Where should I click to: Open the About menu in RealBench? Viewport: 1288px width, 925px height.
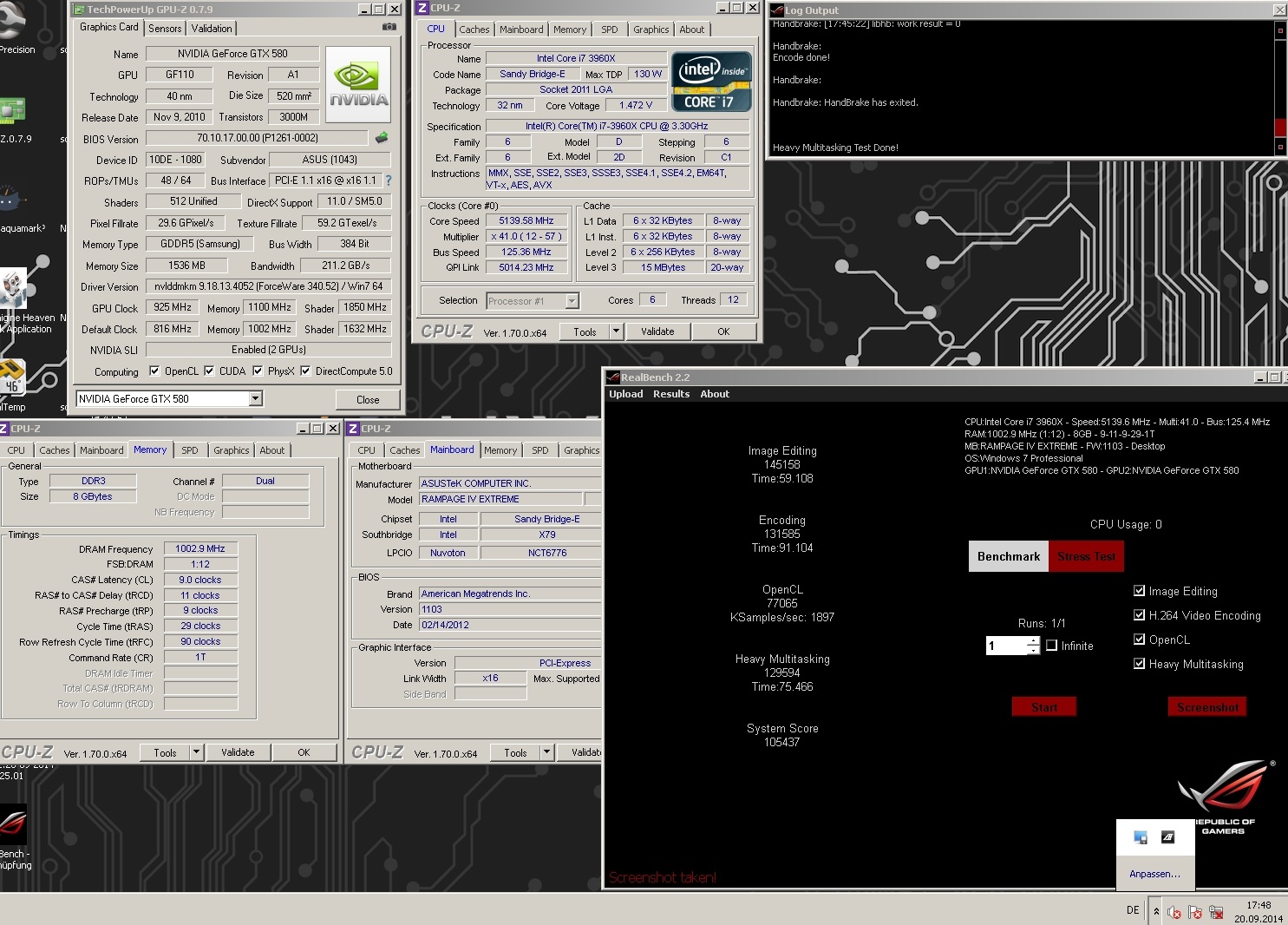point(715,394)
